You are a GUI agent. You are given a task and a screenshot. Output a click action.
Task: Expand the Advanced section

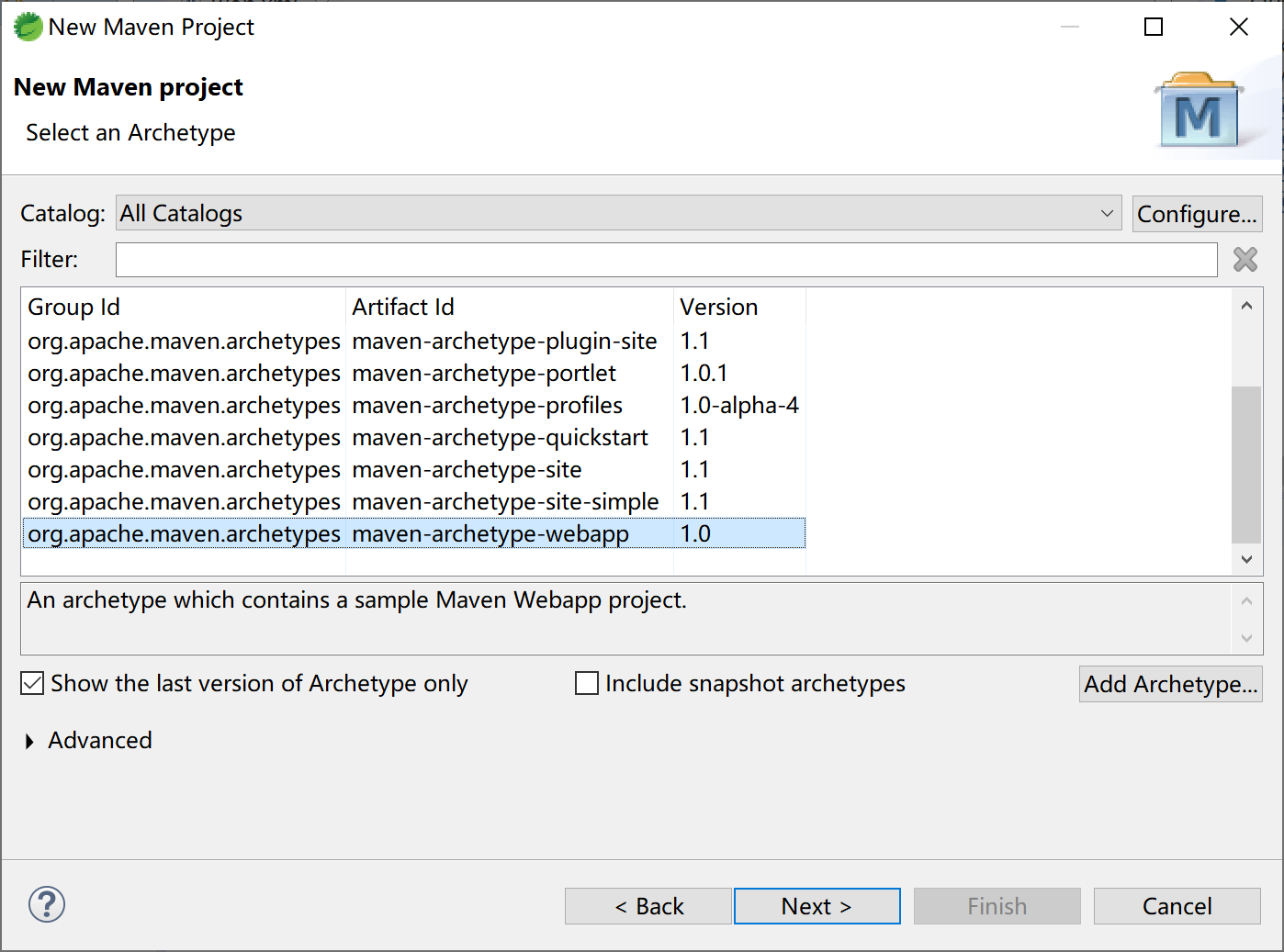pos(29,741)
